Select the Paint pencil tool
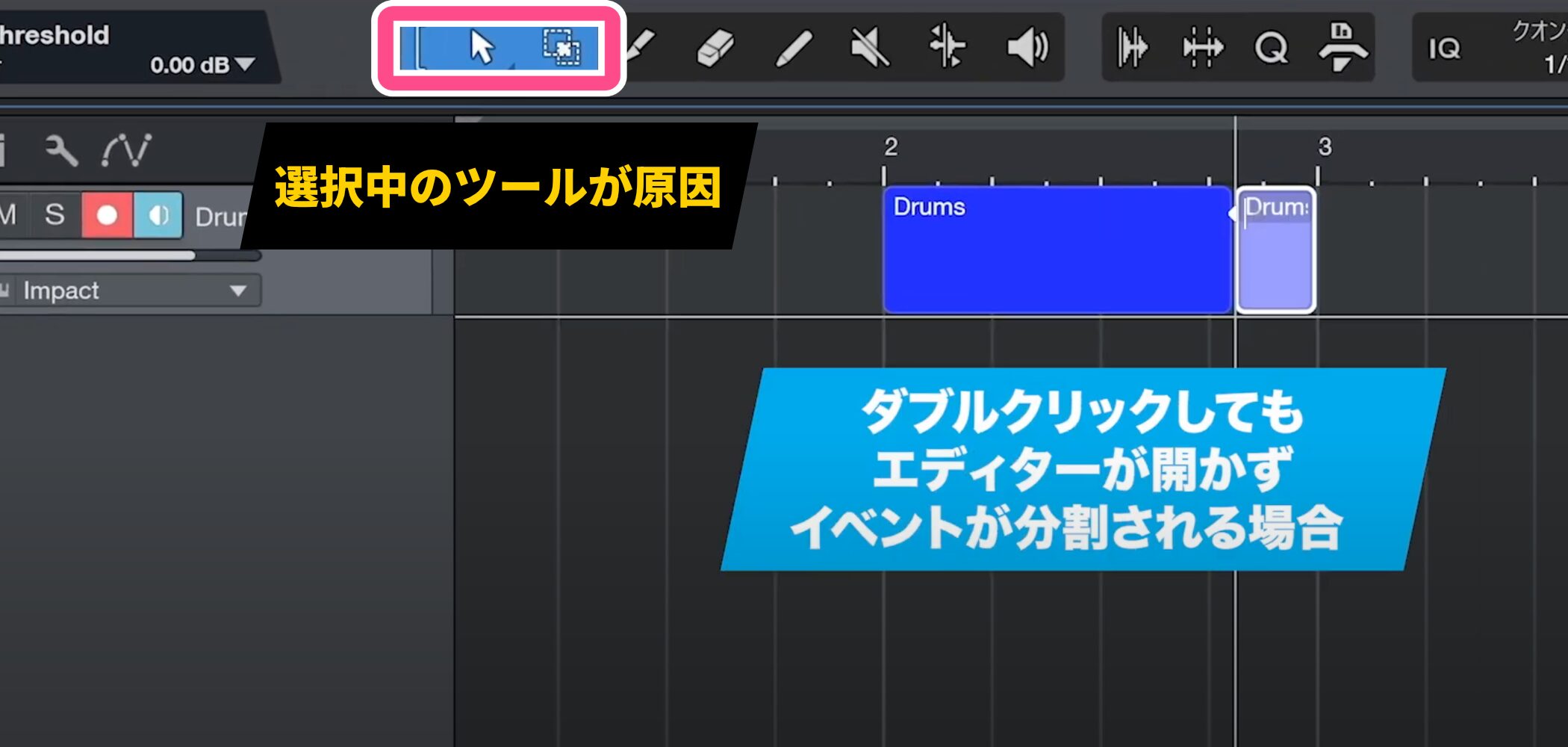 [x=794, y=49]
